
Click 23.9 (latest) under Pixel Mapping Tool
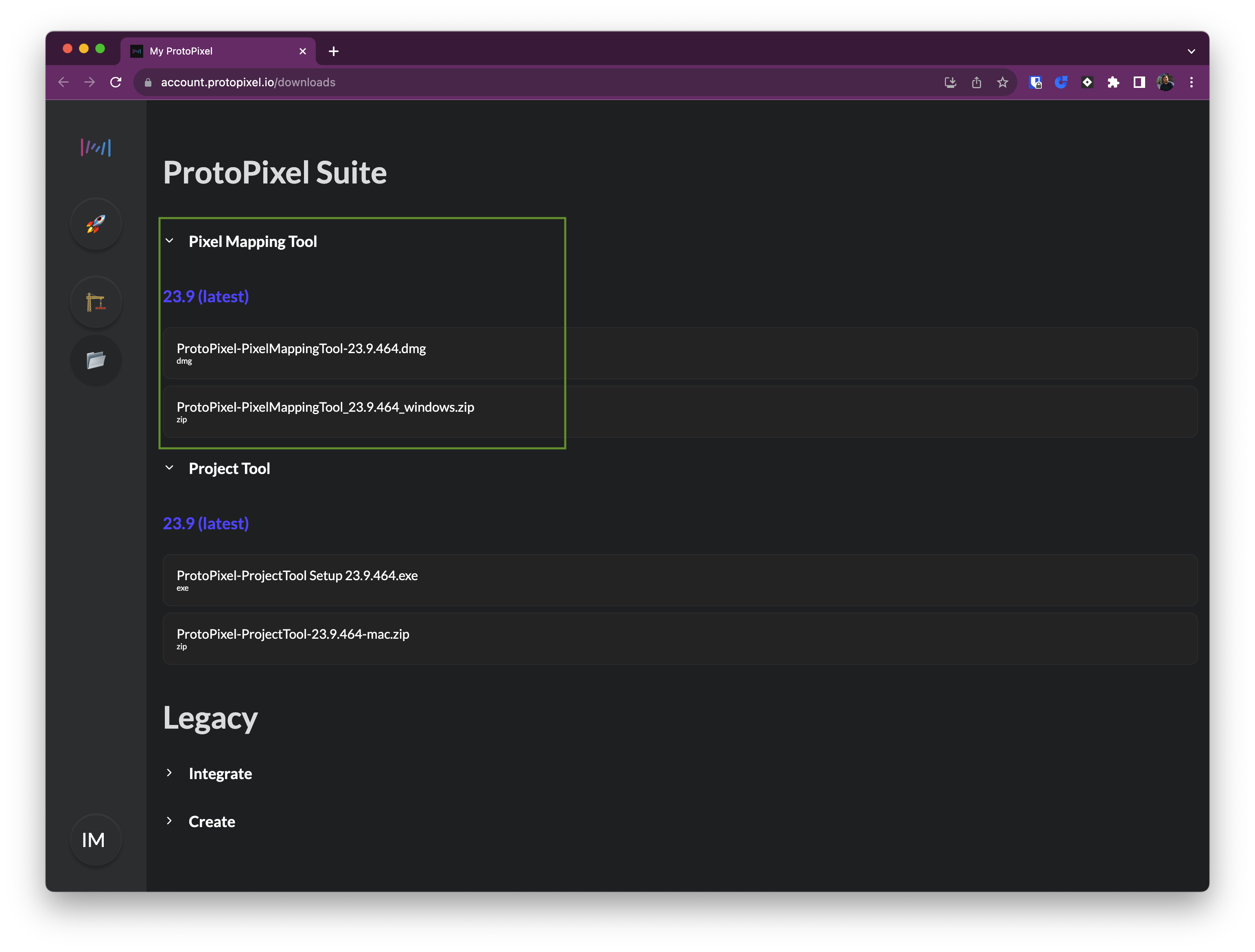pos(206,296)
